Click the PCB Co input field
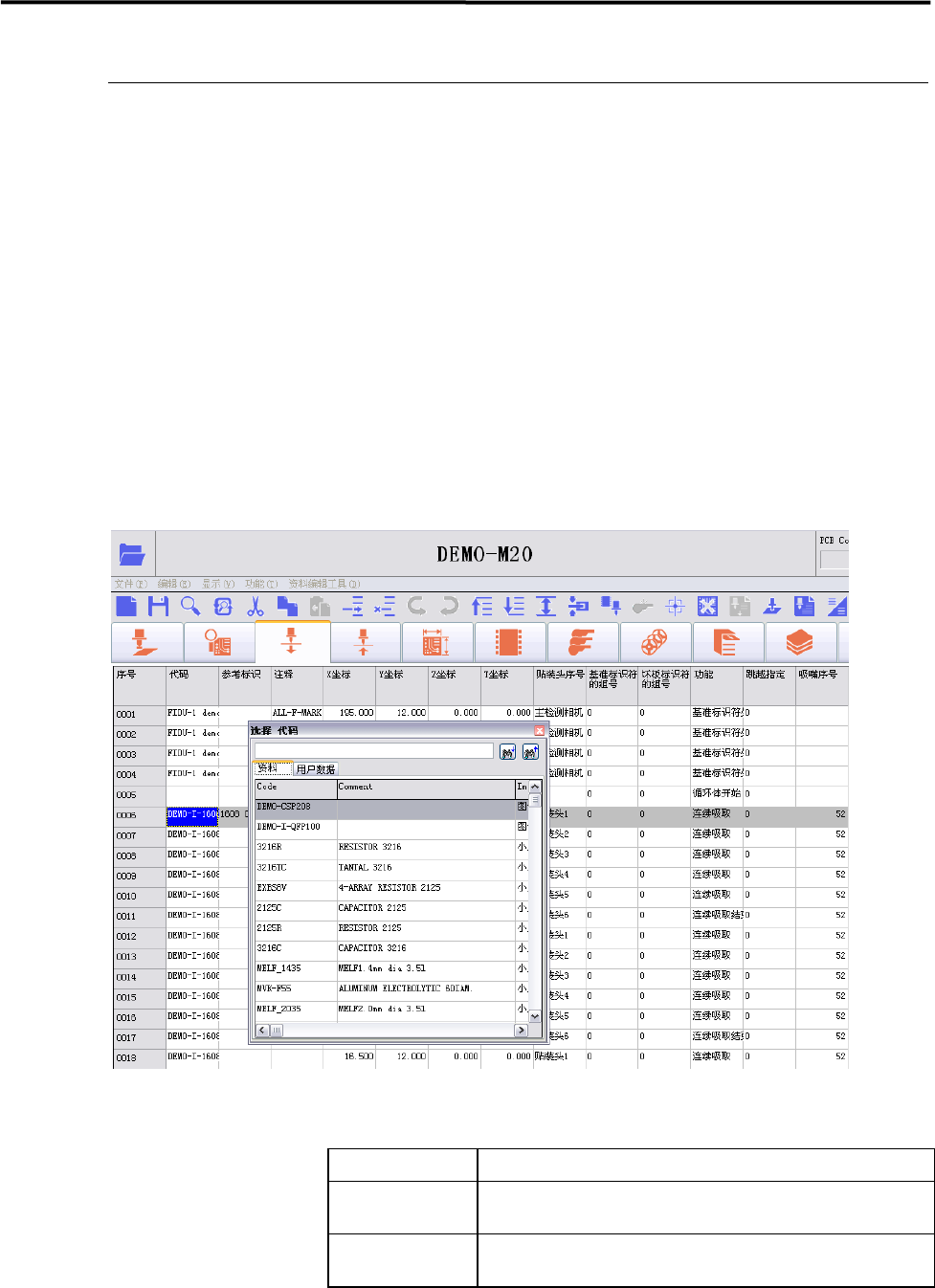The height and width of the screenshot is (1288, 935). (x=835, y=560)
